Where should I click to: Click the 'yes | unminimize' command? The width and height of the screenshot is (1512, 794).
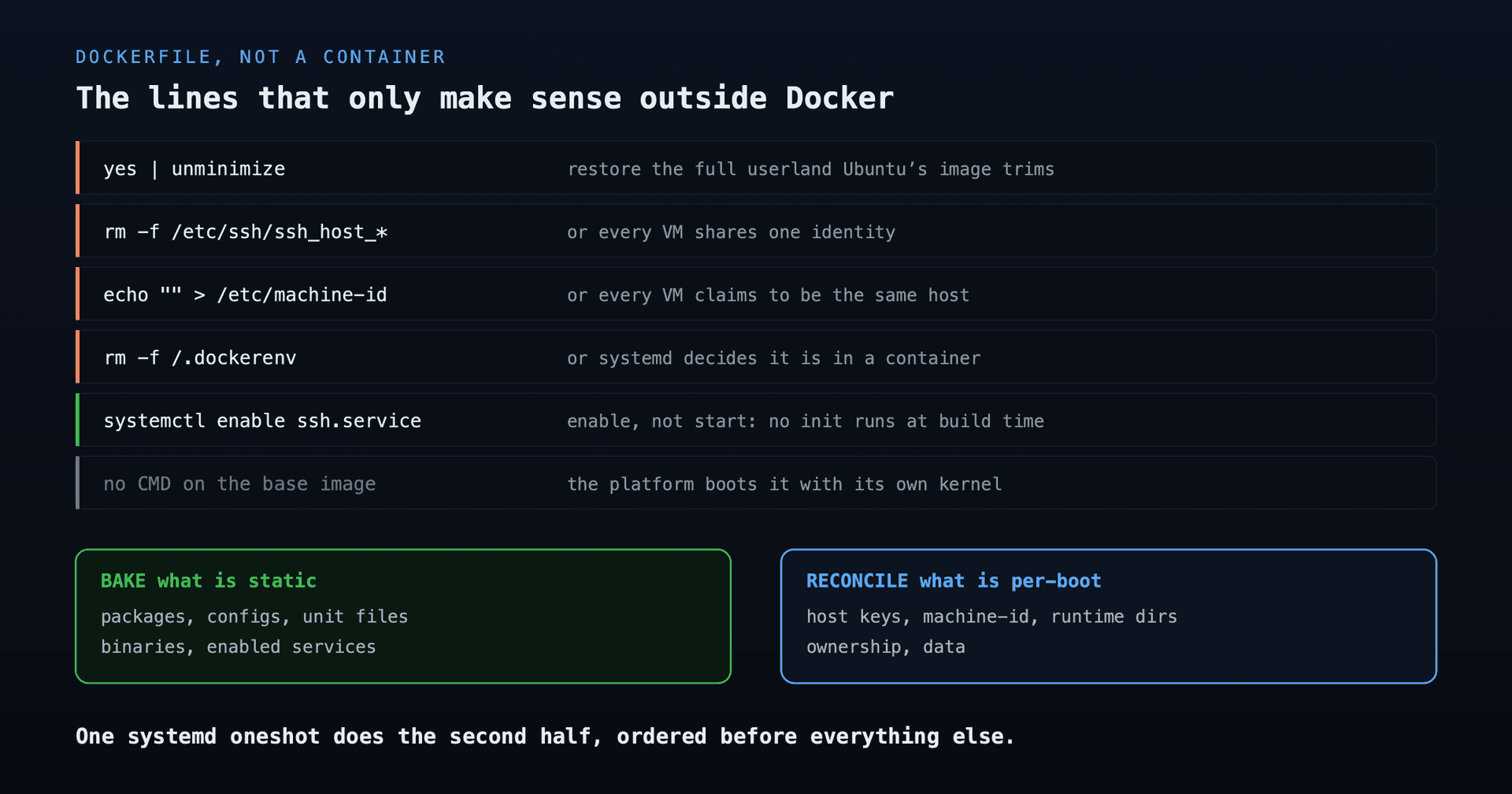(x=195, y=169)
